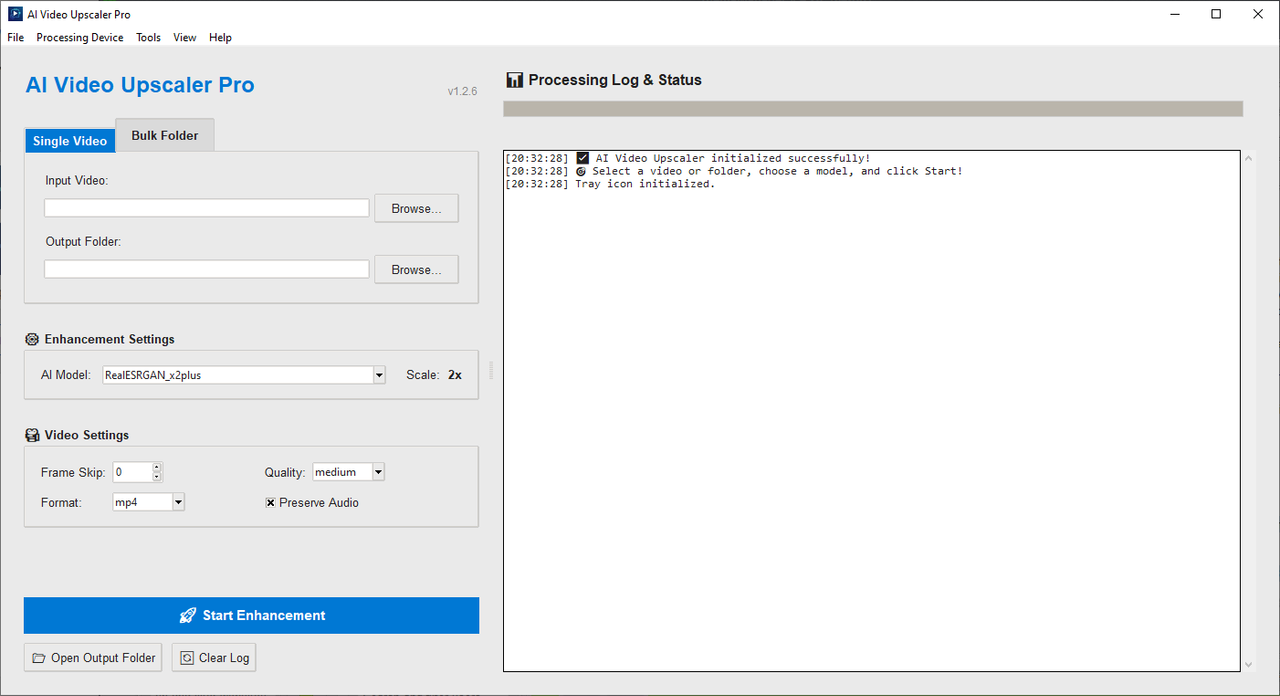The height and width of the screenshot is (696, 1280).
Task: Switch to the Bulk Folder tab
Action: tap(165, 135)
